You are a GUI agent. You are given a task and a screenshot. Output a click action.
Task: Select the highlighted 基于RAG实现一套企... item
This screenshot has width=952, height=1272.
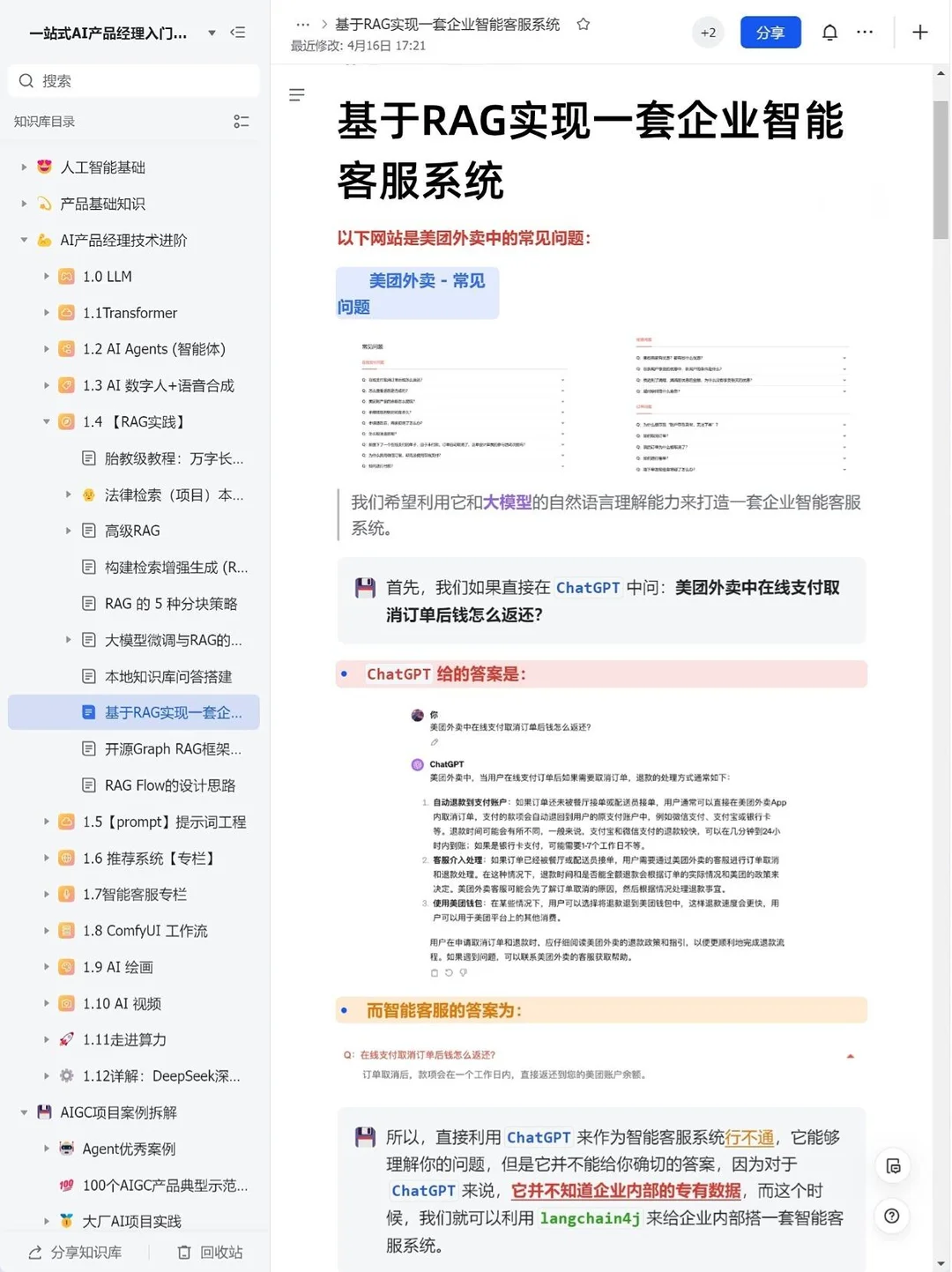pyautogui.click(x=134, y=712)
